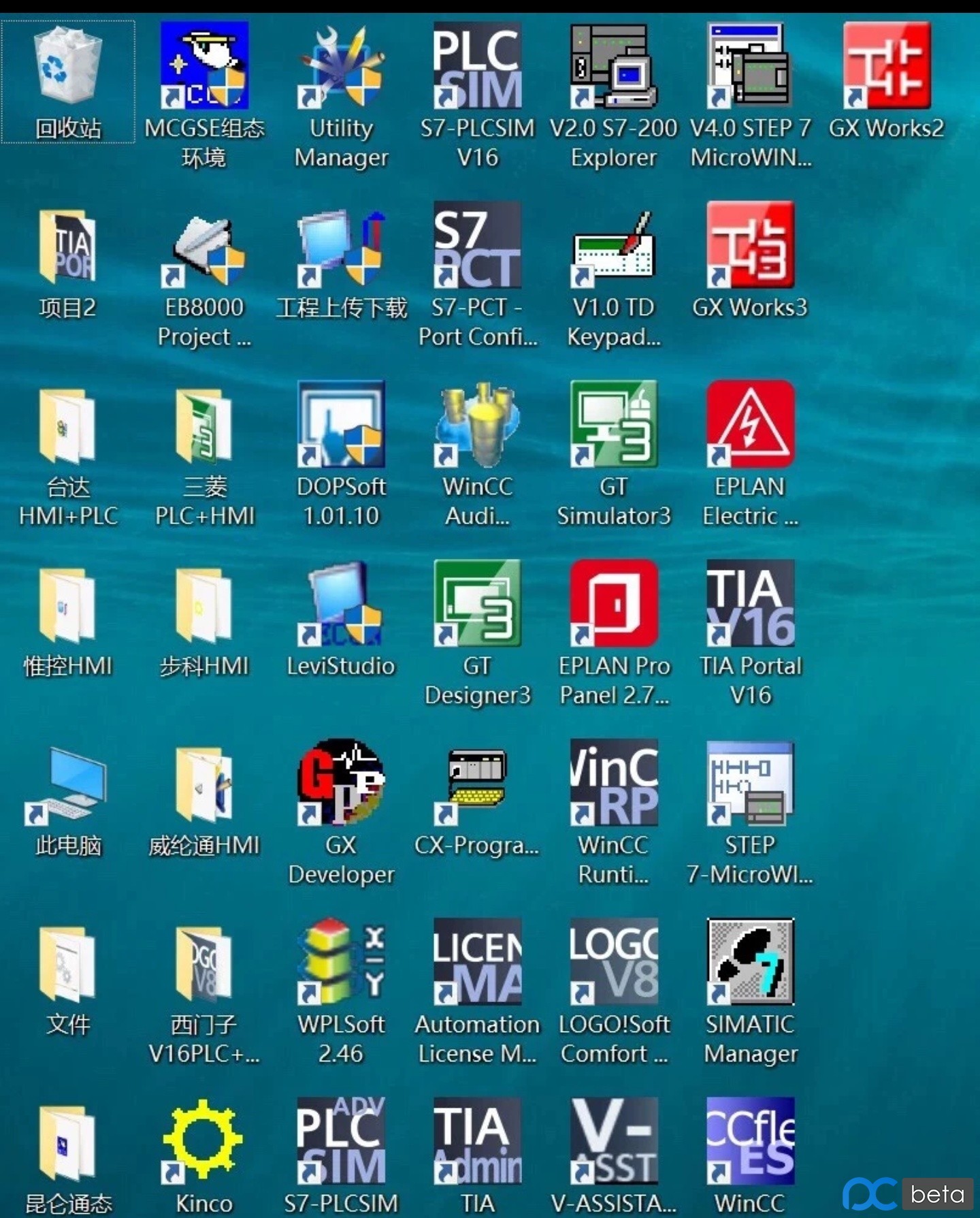980x1218 pixels.
Task: Launch LeviStudio shortcut
Action: click(341, 604)
